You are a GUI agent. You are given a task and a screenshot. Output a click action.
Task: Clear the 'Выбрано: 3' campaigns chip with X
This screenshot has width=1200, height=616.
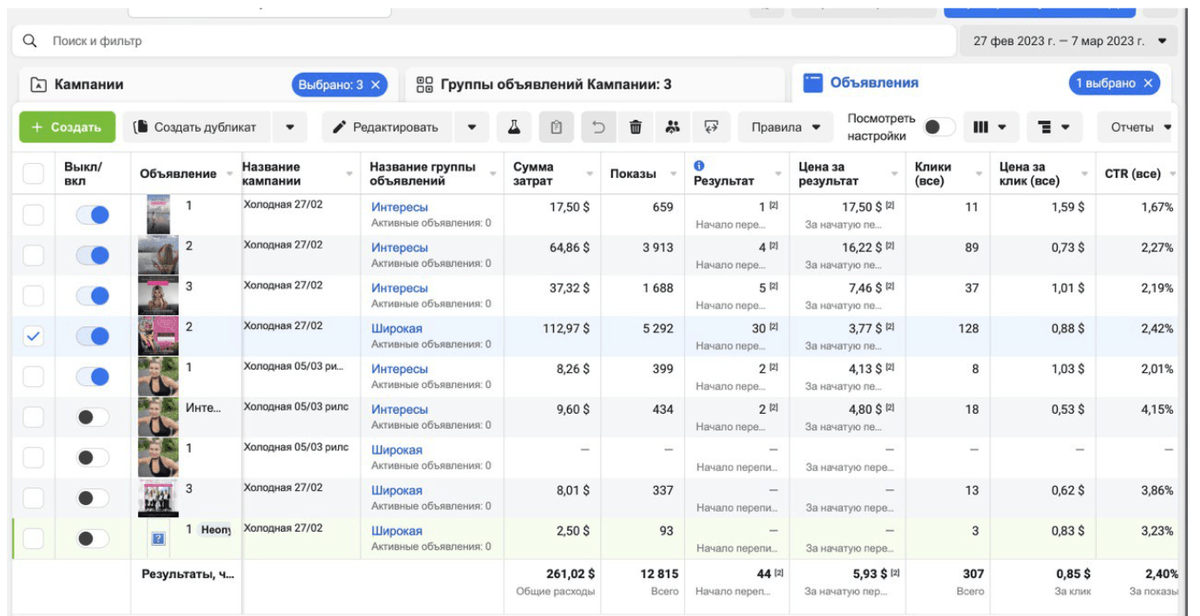(x=376, y=85)
